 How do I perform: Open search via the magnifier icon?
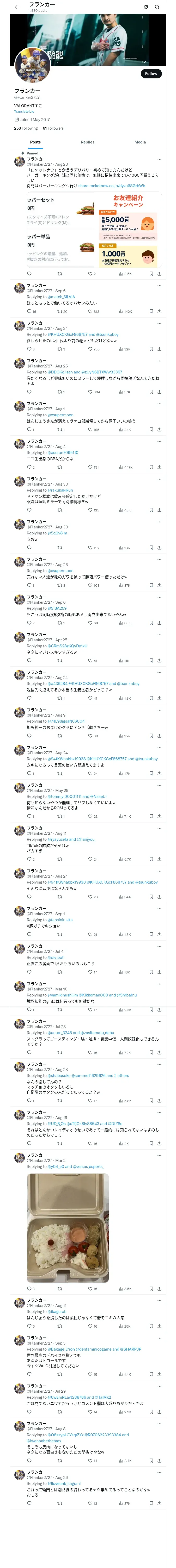pos(157,7)
